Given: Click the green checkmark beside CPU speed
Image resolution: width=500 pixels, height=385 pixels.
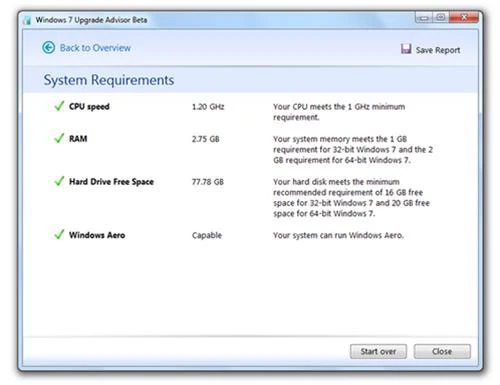Looking at the screenshot, I should point(59,106).
